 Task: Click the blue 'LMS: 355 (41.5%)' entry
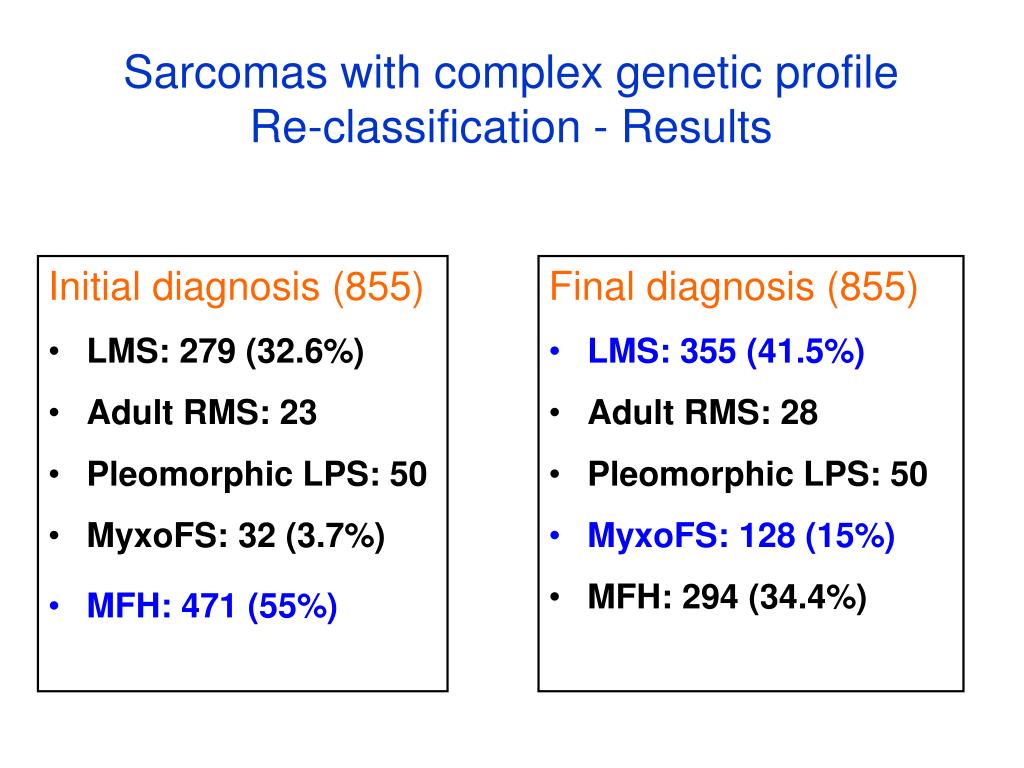coord(726,352)
